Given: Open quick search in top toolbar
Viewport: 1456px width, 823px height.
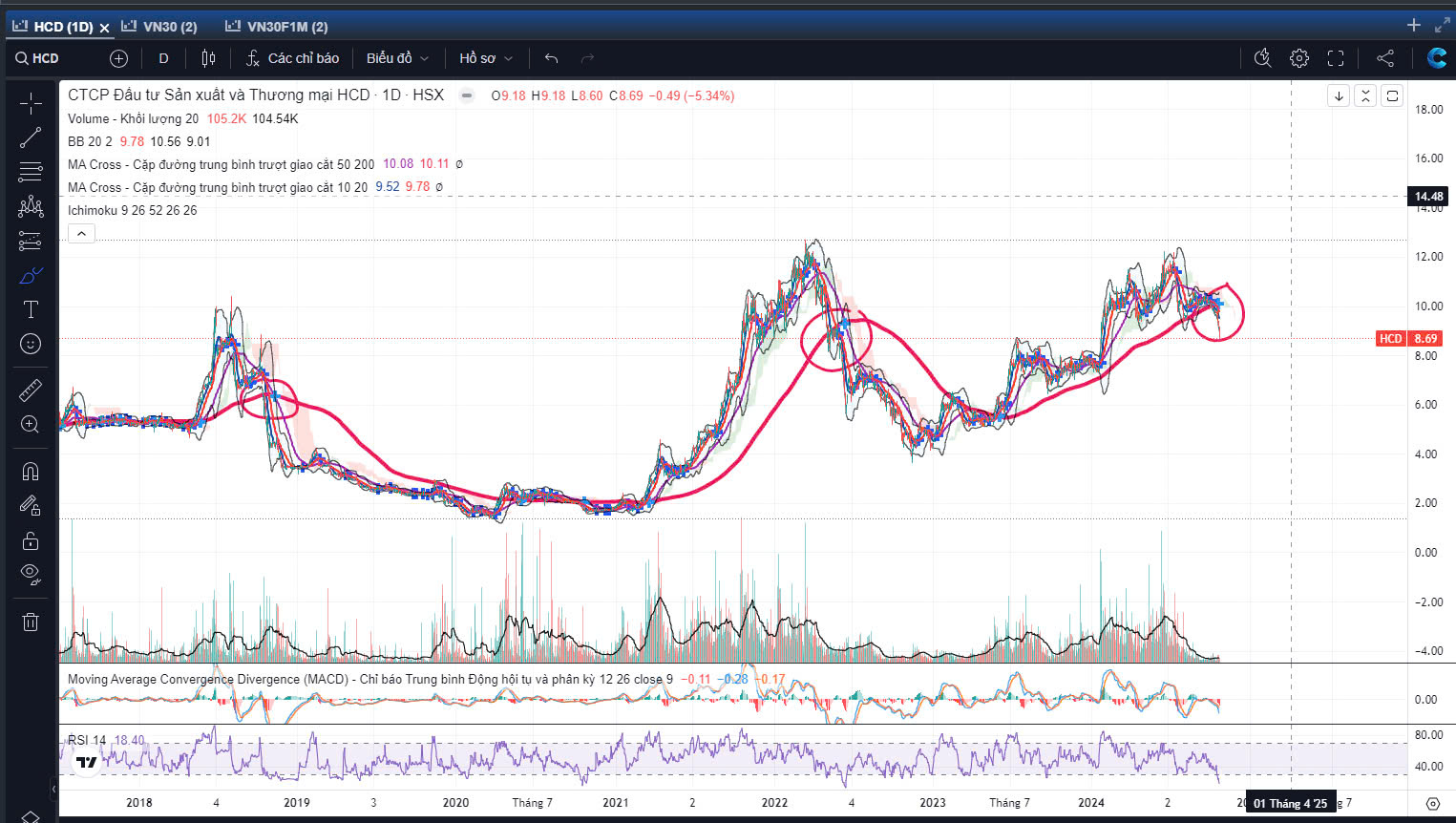Looking at the screenshot, I should tap(1262, 58).
